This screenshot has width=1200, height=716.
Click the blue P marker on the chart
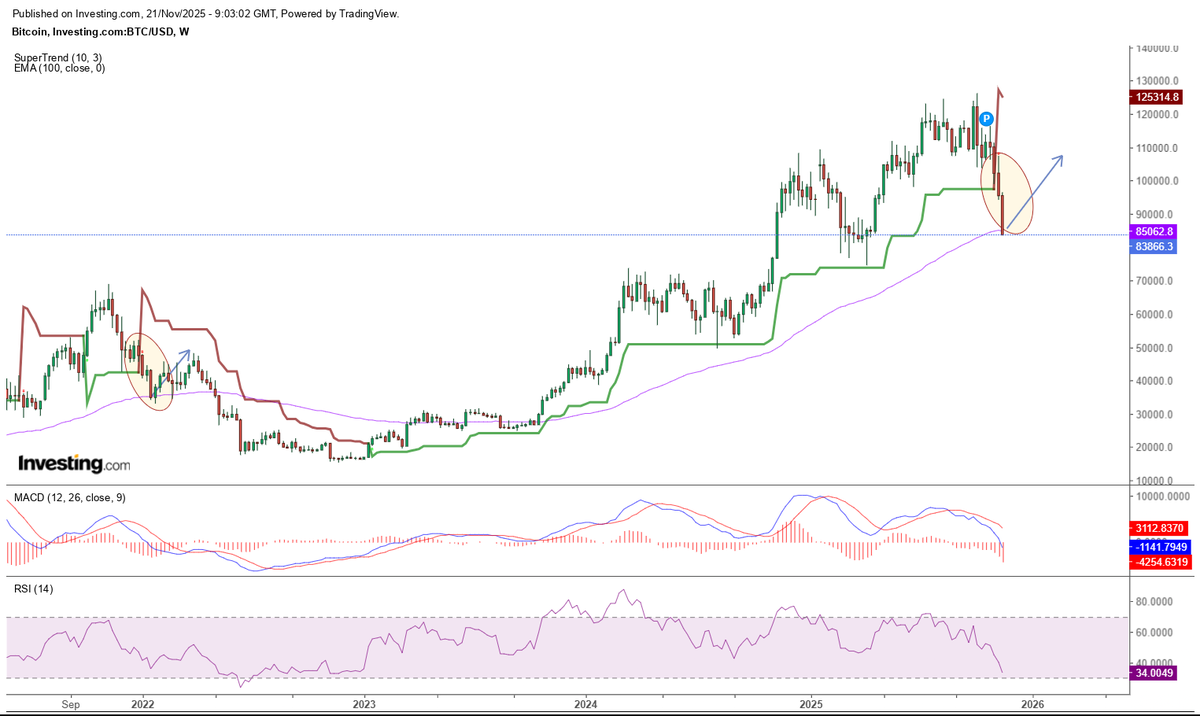point(986,118)
